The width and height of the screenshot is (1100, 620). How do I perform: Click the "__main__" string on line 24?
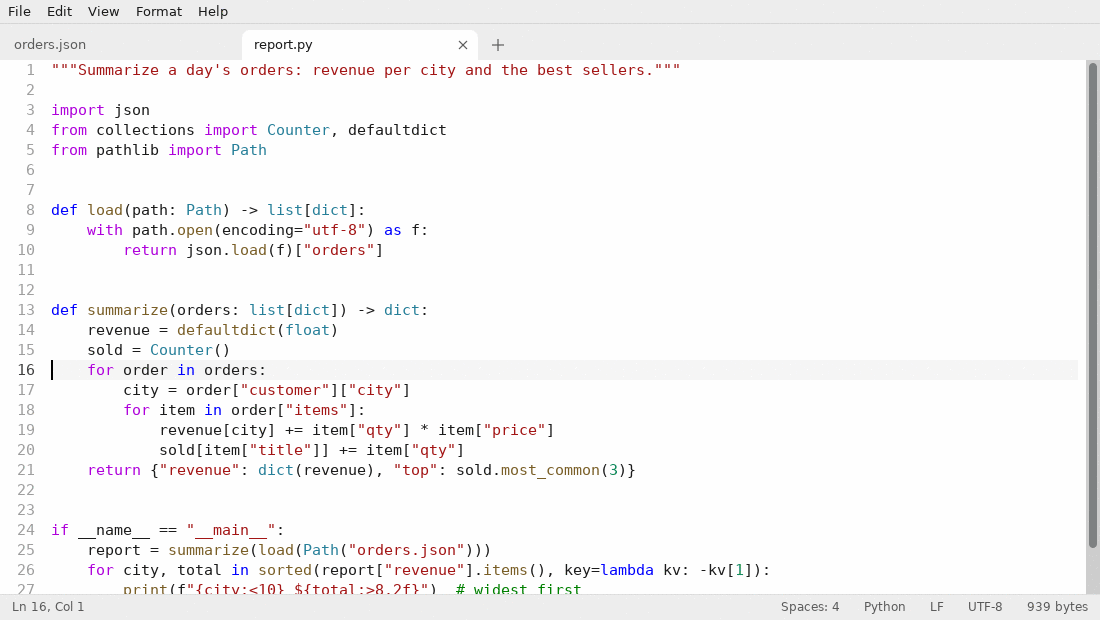coord(231,530)
